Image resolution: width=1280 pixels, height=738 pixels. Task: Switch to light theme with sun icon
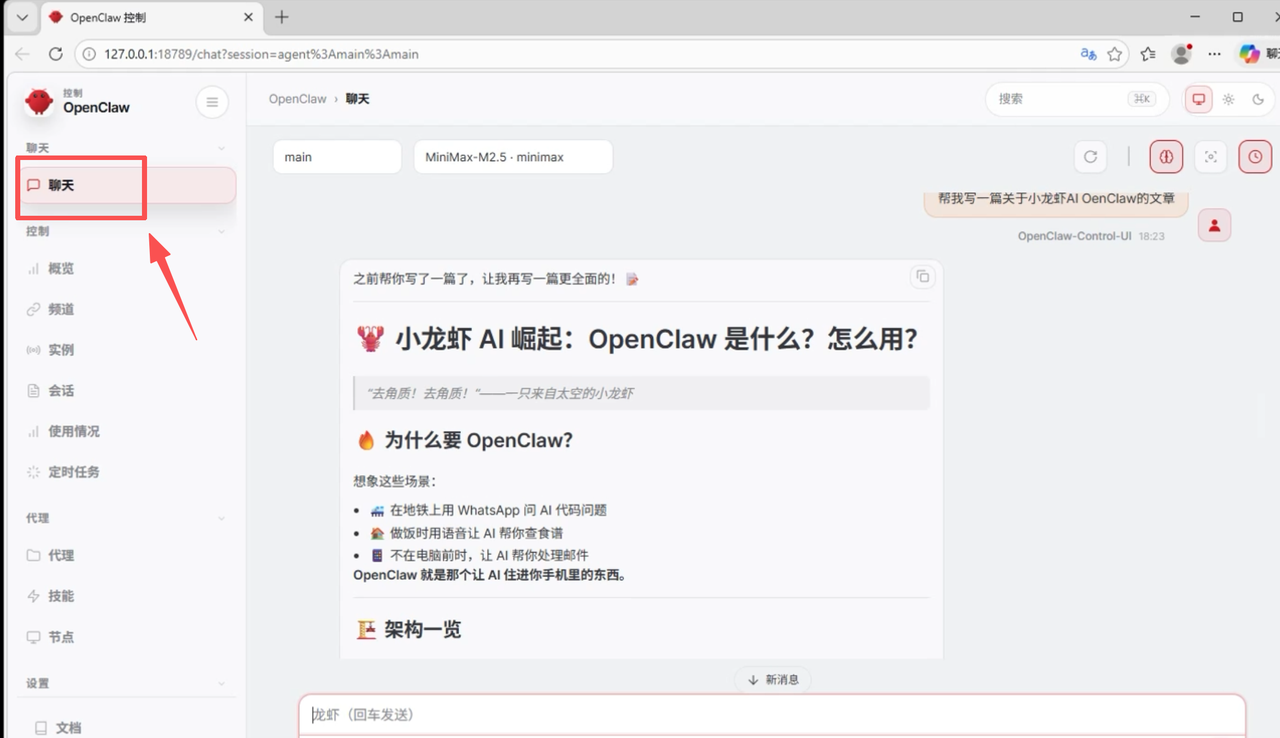tap(1228, 99)
